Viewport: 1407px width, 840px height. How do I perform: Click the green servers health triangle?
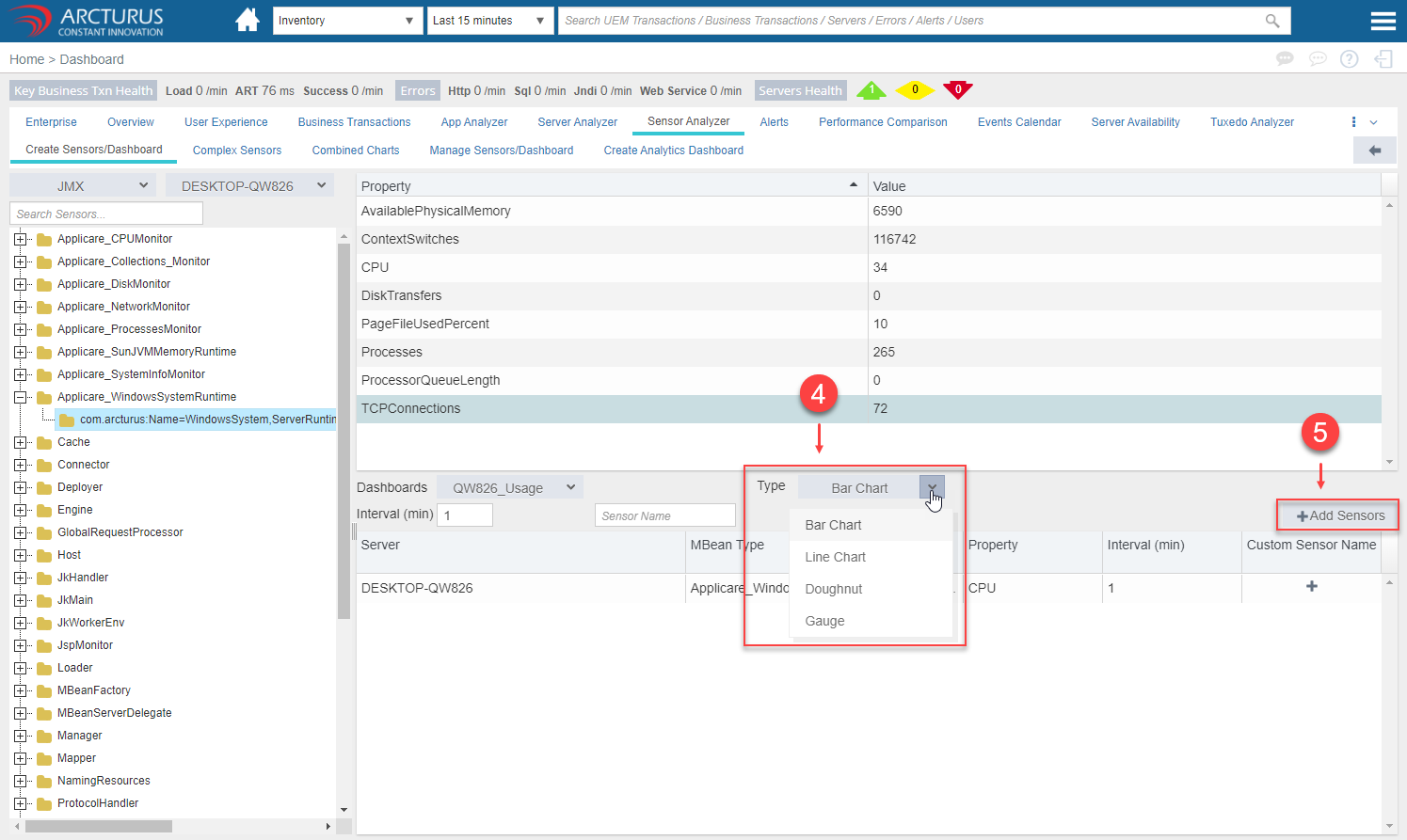871,90
